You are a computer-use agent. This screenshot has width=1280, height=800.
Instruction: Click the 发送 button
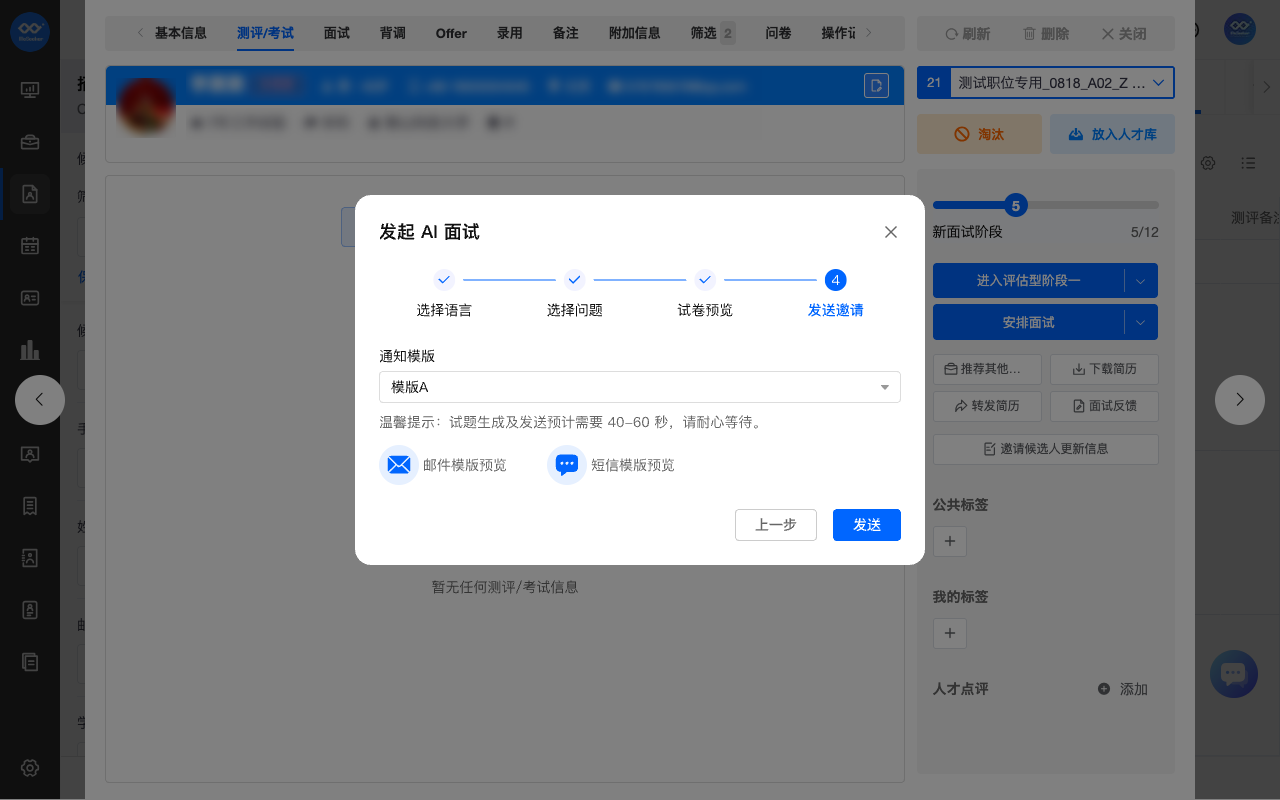pos(867,525)
